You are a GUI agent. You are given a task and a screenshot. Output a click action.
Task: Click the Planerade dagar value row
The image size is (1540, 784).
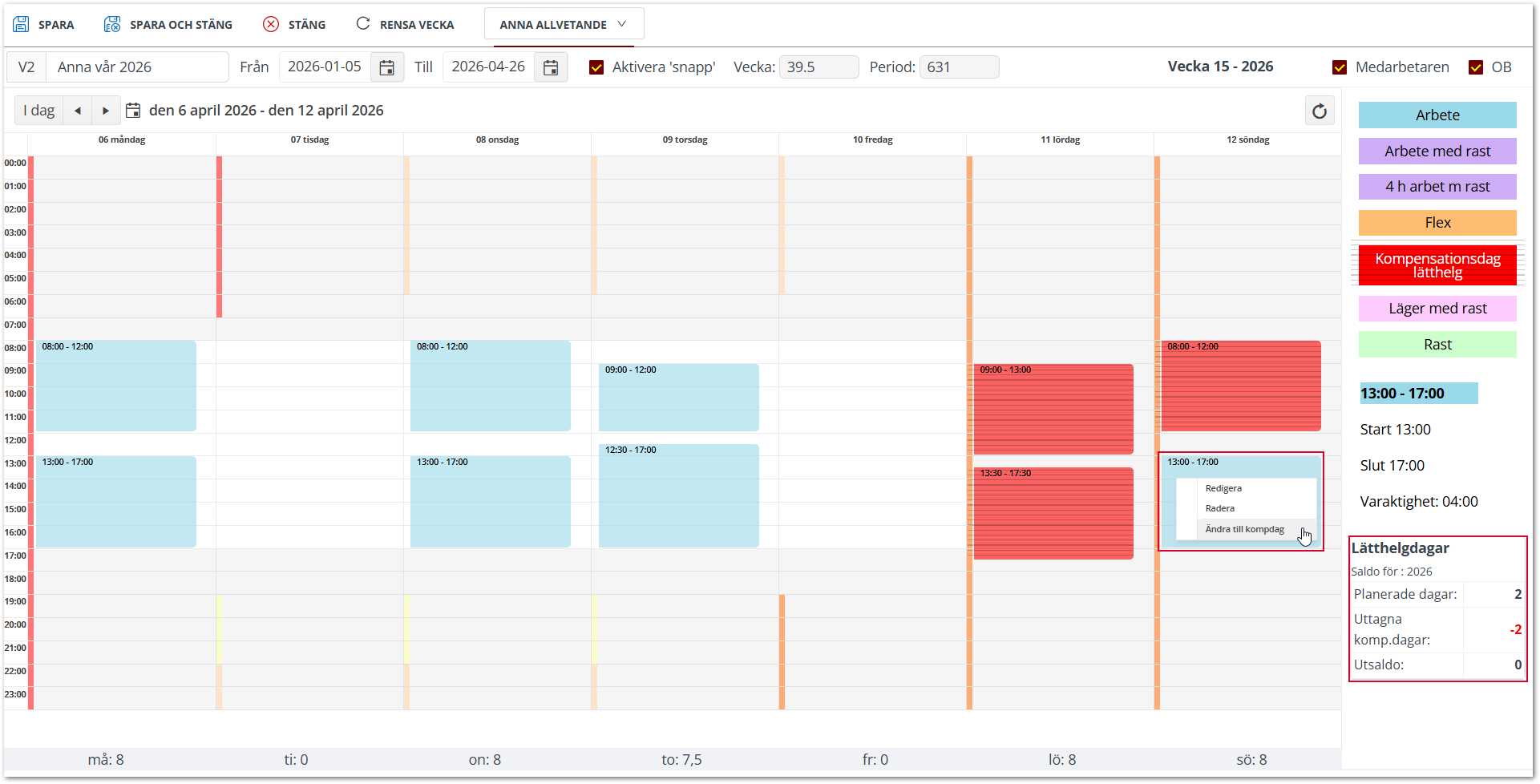[1437, 595]
